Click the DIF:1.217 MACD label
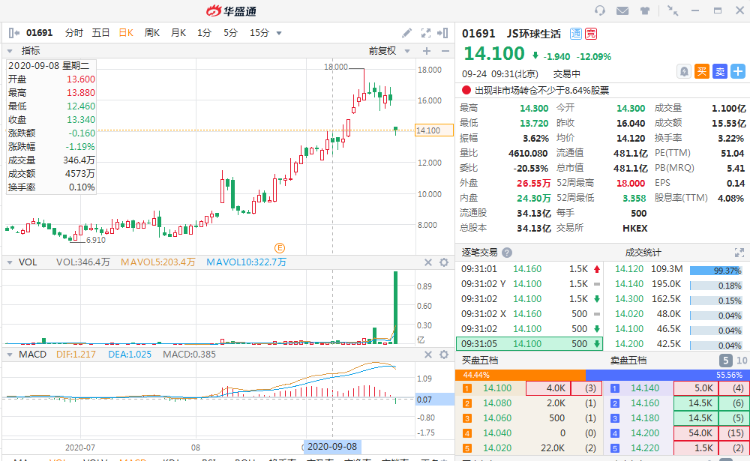The width and height of the screenshot is (750, 461). [76, 354]
